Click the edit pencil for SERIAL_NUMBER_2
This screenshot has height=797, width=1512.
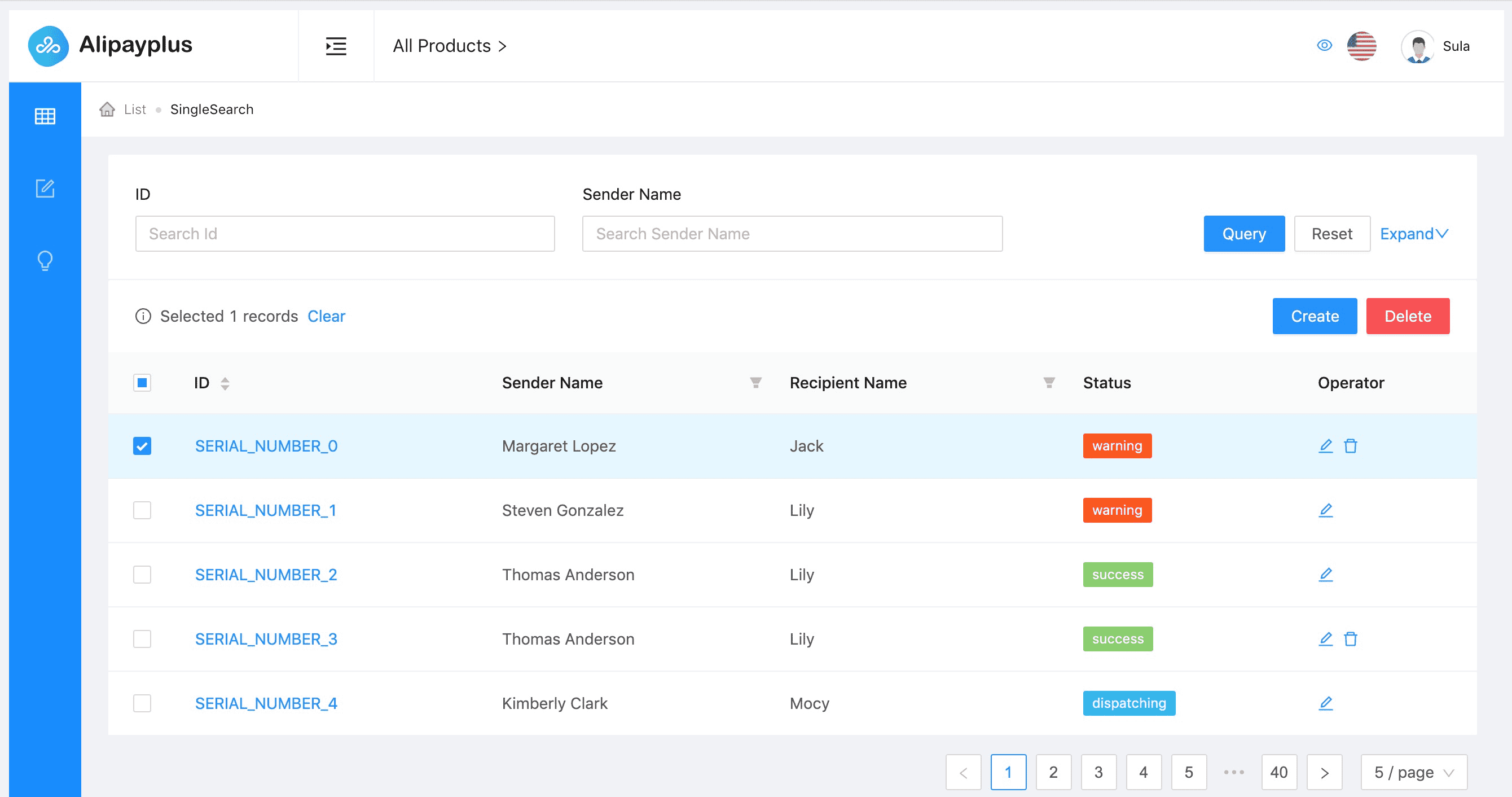pyautogui.click(x=1325, y=575)
